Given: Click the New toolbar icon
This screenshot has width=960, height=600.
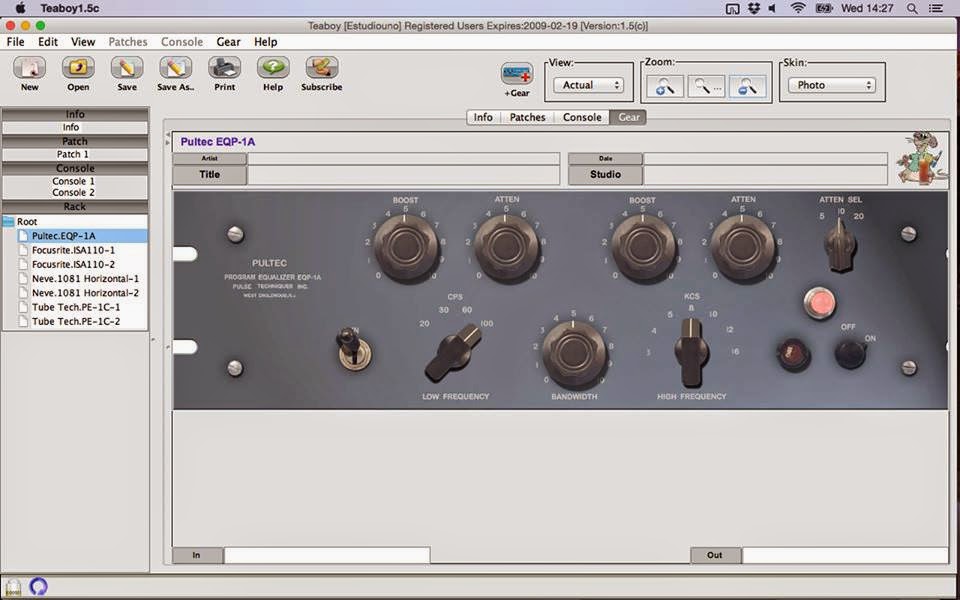Looking at the screenshot, I should (29, 67).
